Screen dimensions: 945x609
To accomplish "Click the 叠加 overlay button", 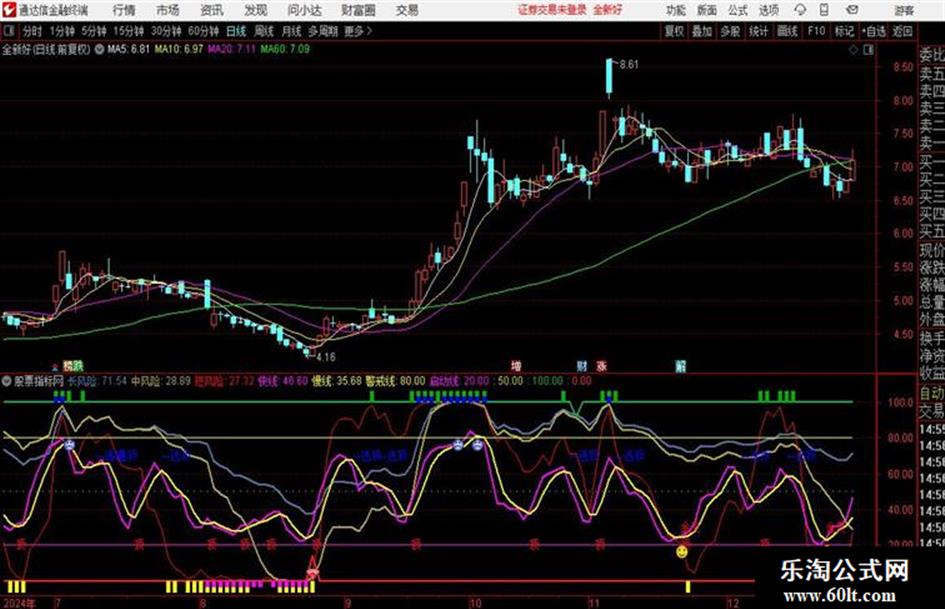I will point(702,31).
